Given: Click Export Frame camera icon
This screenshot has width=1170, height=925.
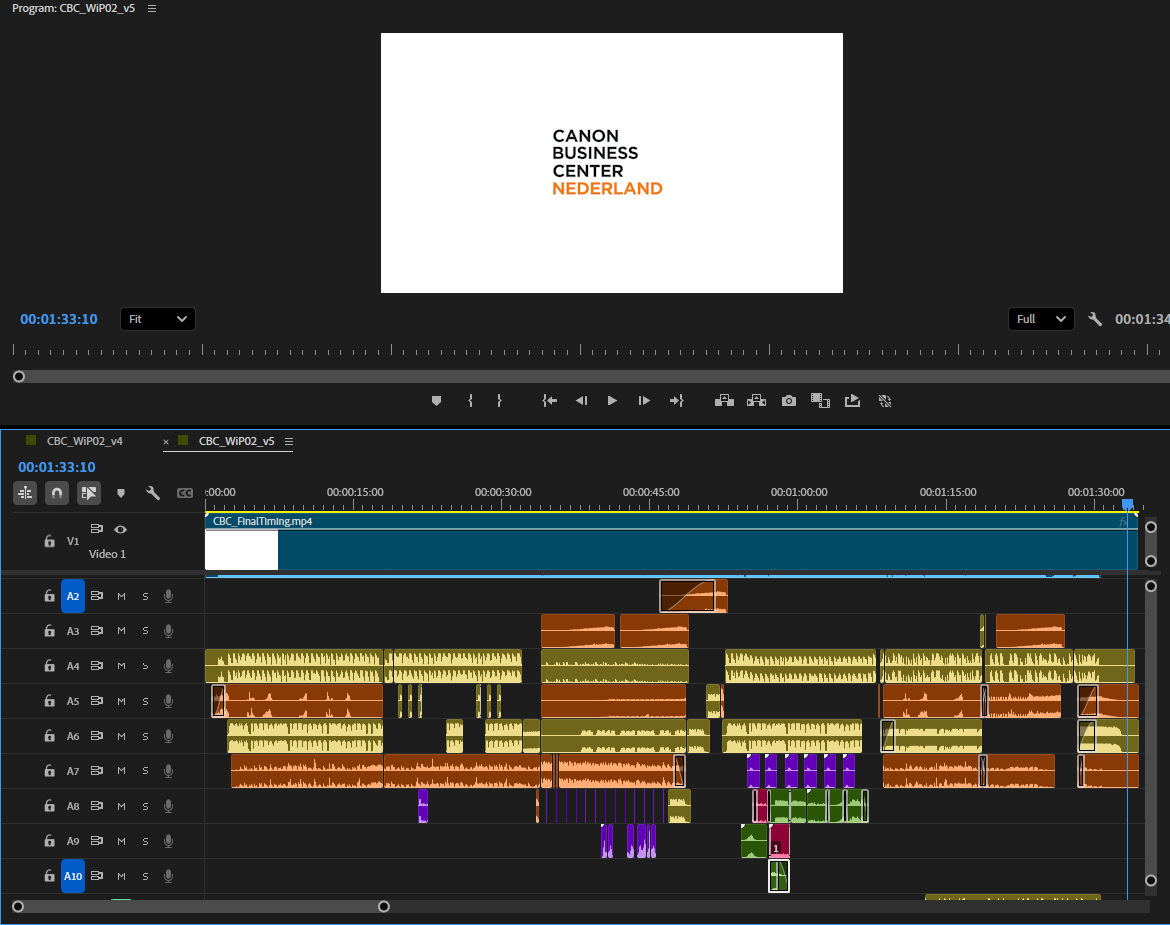Looking at the screenshot, I should tap(789, 400).
